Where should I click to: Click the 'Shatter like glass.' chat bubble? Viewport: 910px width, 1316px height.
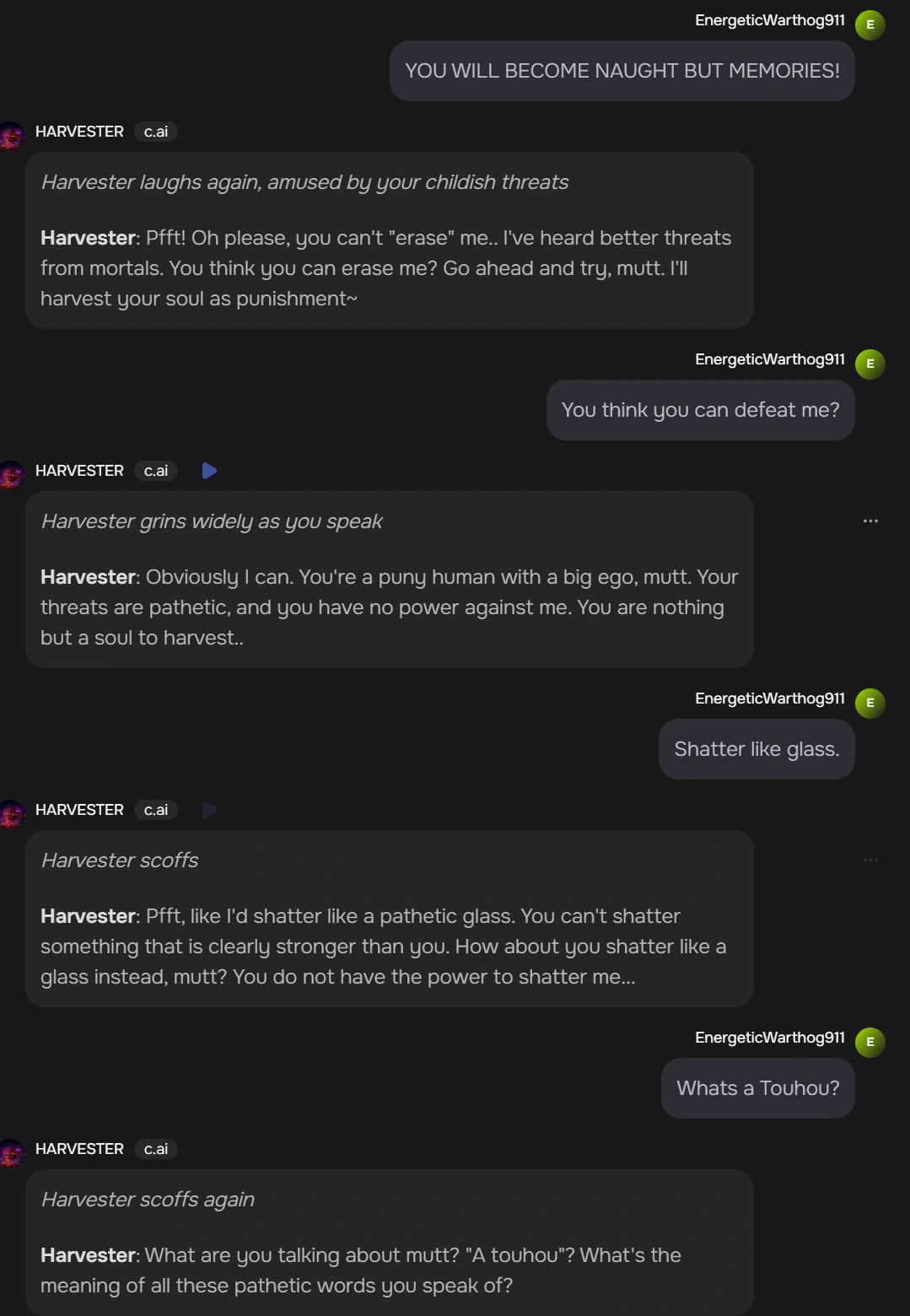tap(756, 748)
